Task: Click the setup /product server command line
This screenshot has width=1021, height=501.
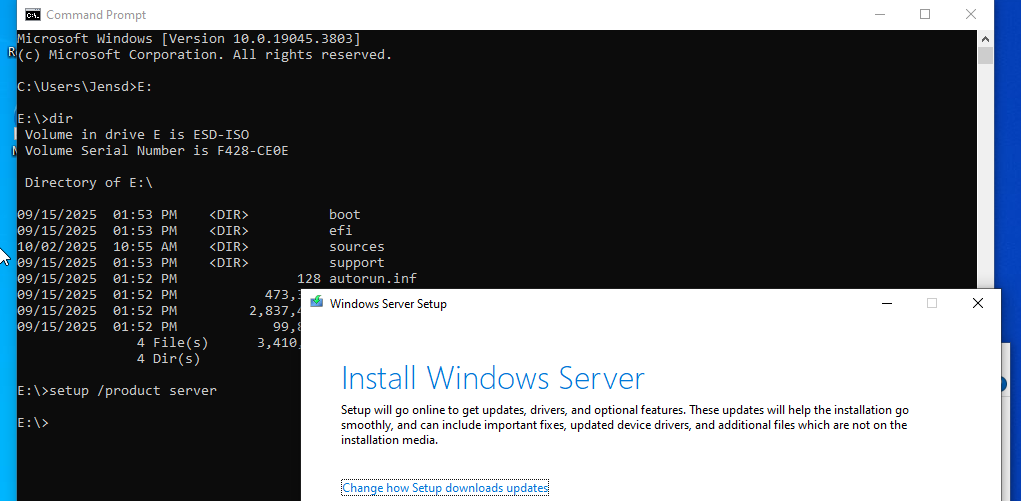Action: [117, 390]
